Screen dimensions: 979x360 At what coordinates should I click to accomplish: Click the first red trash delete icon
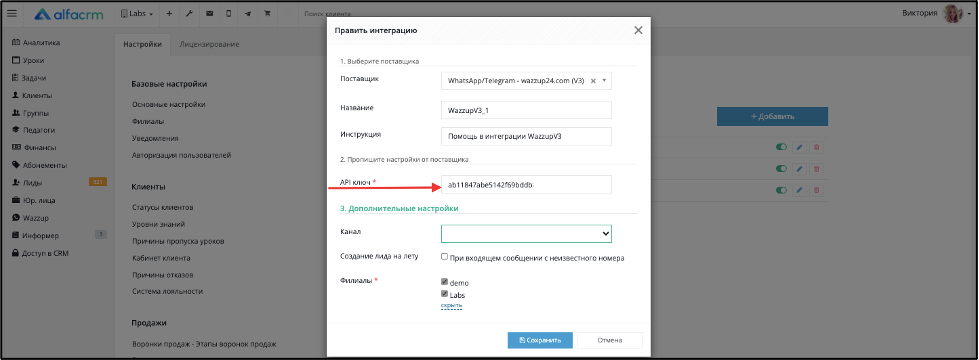816,147
